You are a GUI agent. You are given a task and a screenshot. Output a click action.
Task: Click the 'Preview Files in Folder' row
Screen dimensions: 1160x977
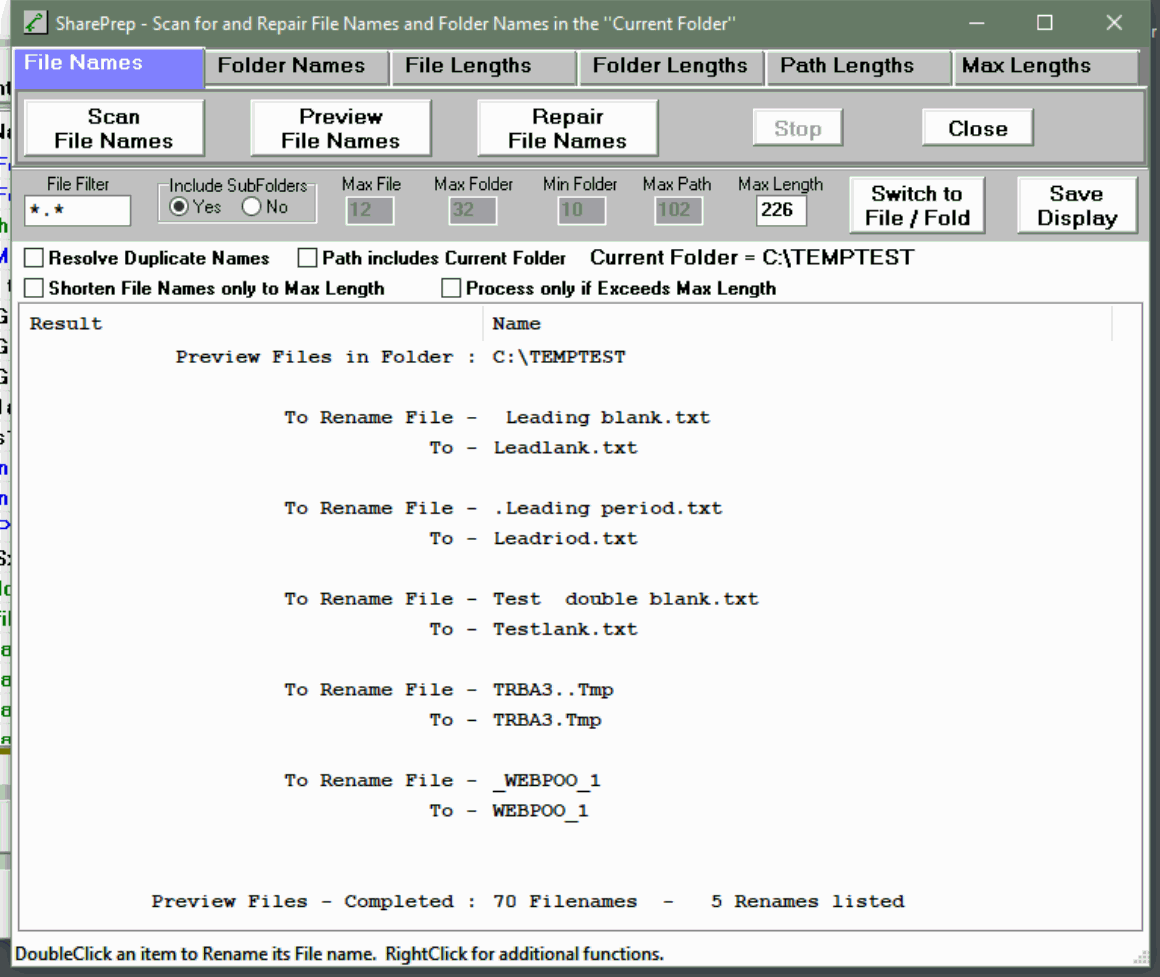400,357
